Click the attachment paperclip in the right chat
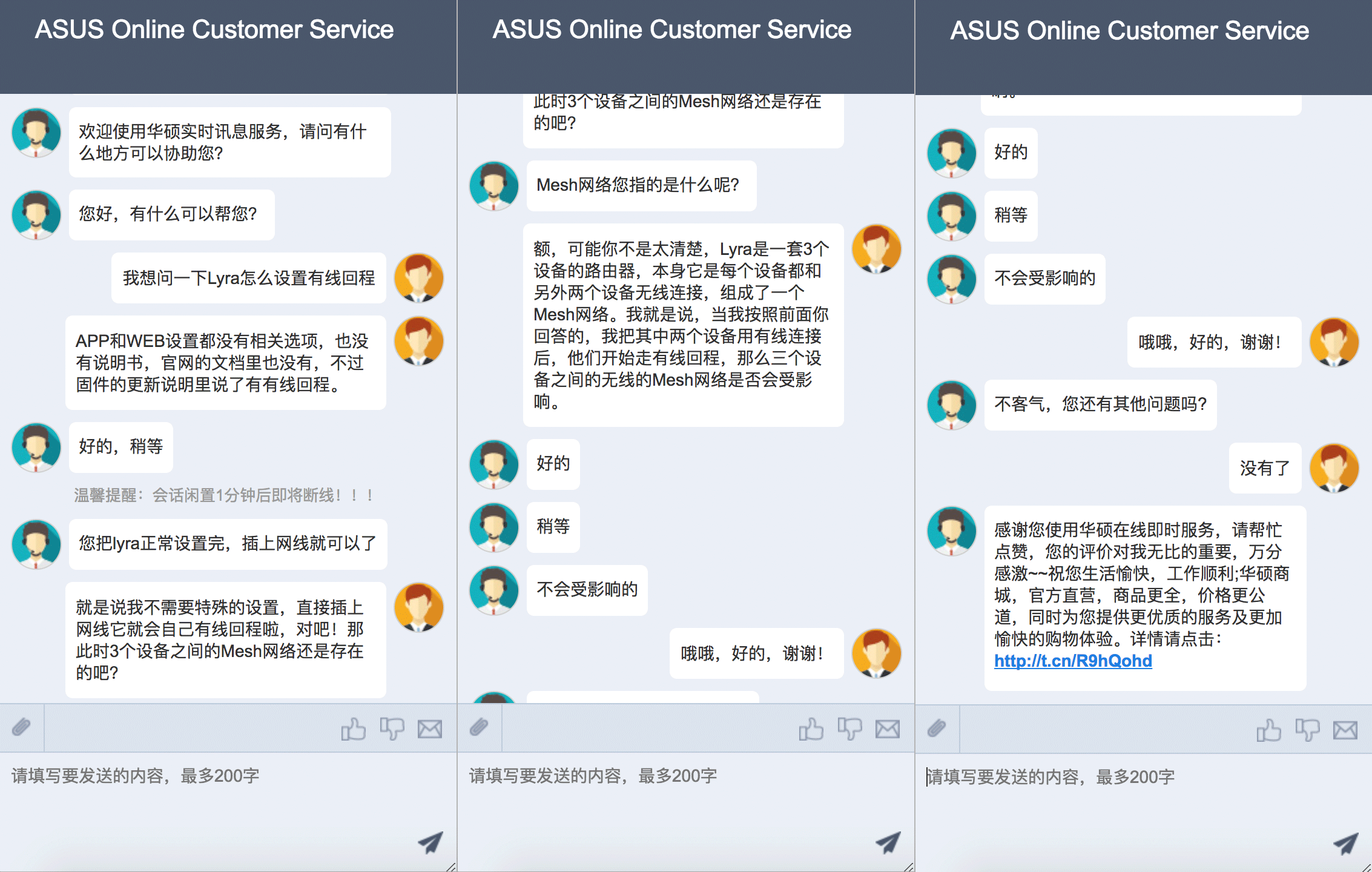This screenshot has width=1372, height=872. (937, 728)
